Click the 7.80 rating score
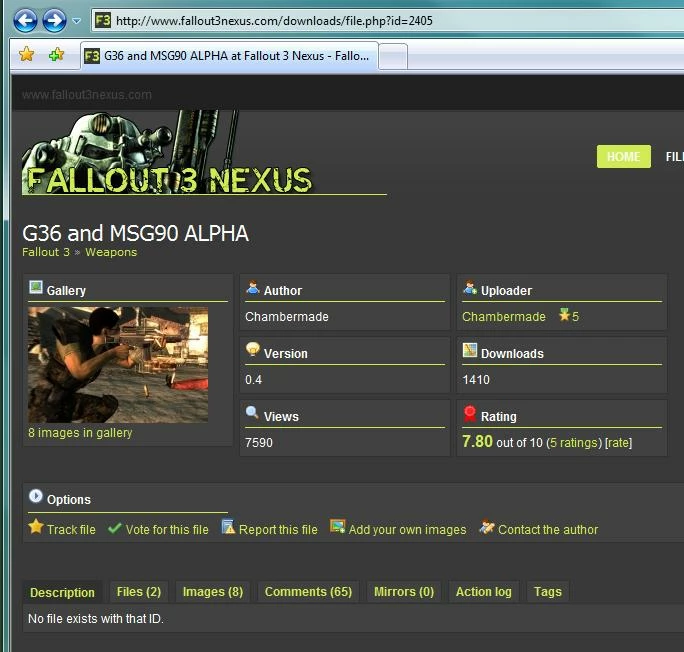Image resolution: width=684 pixels, height=652 pixels. 477,441
